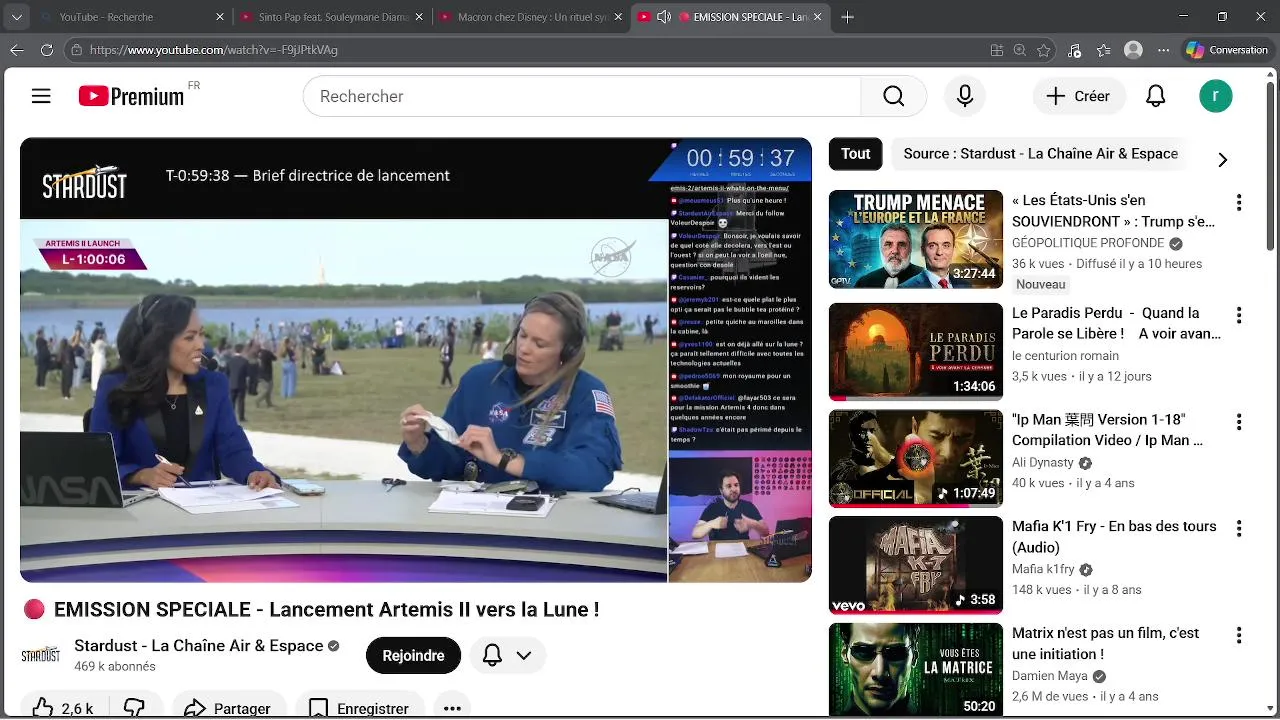Viewport: 1280px width, 720px height.
Task: Open the YouTube guide hamburger menu
Action: [41, 96]
